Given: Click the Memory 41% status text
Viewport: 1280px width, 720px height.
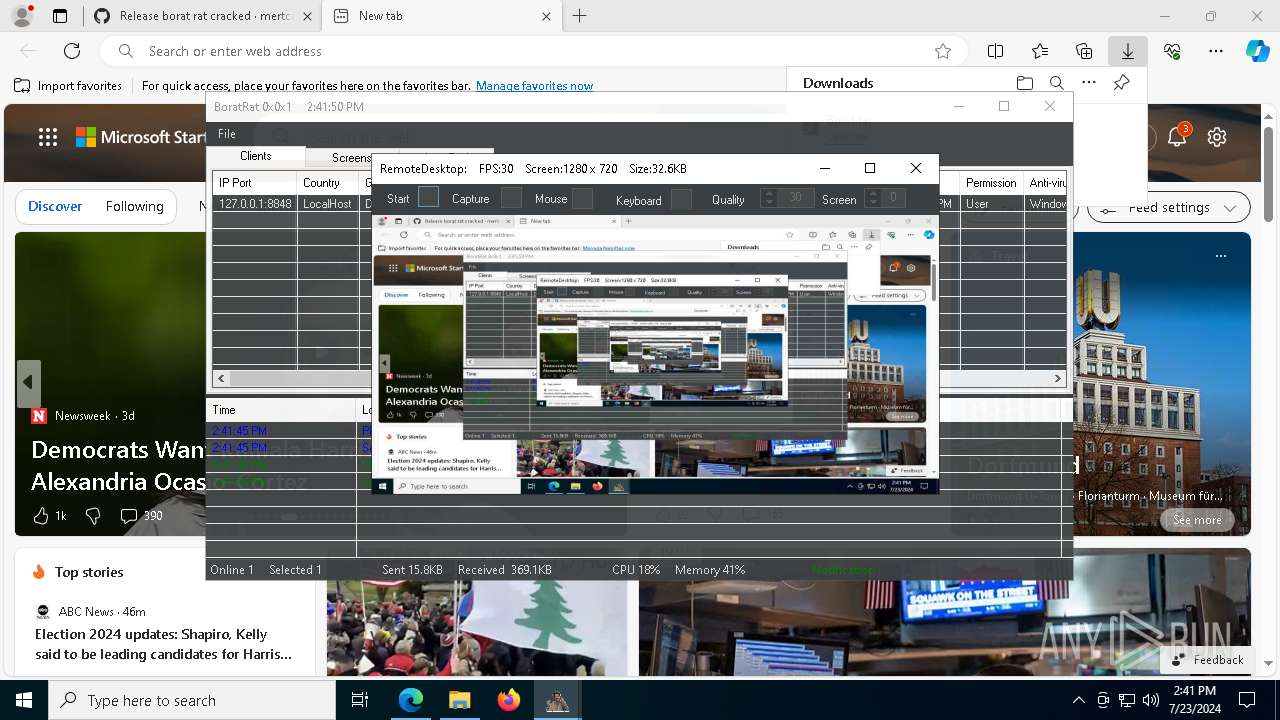Looking at the screenshot, I should coord(710,570).
